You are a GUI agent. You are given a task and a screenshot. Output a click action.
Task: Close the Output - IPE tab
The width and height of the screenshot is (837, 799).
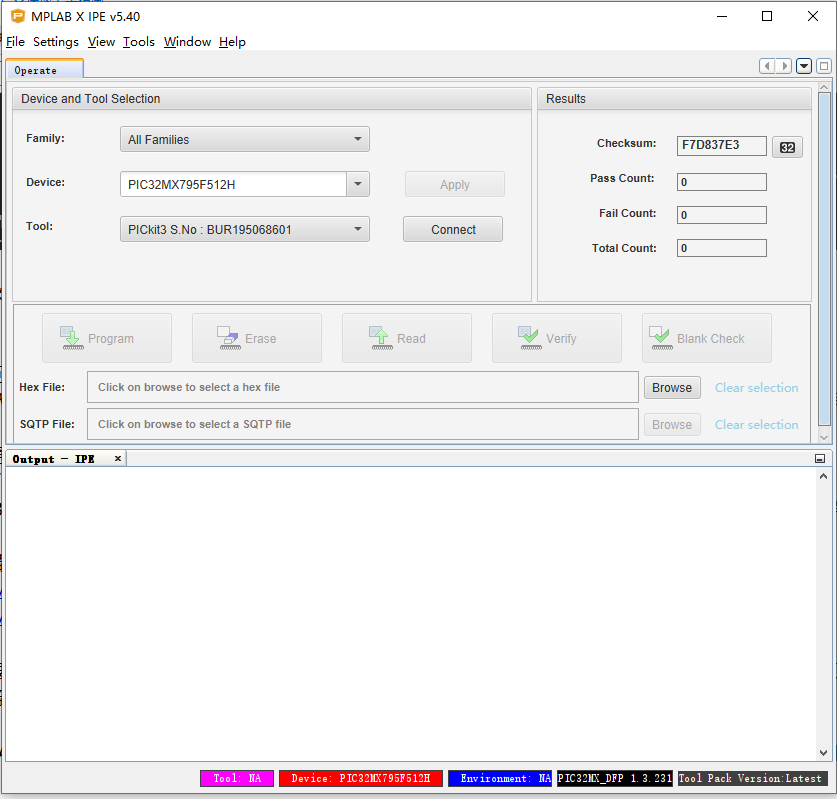point(118,458)
